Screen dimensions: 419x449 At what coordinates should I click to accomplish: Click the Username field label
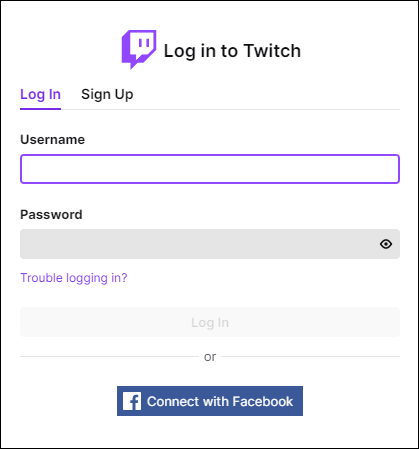[x=52, y=139]
